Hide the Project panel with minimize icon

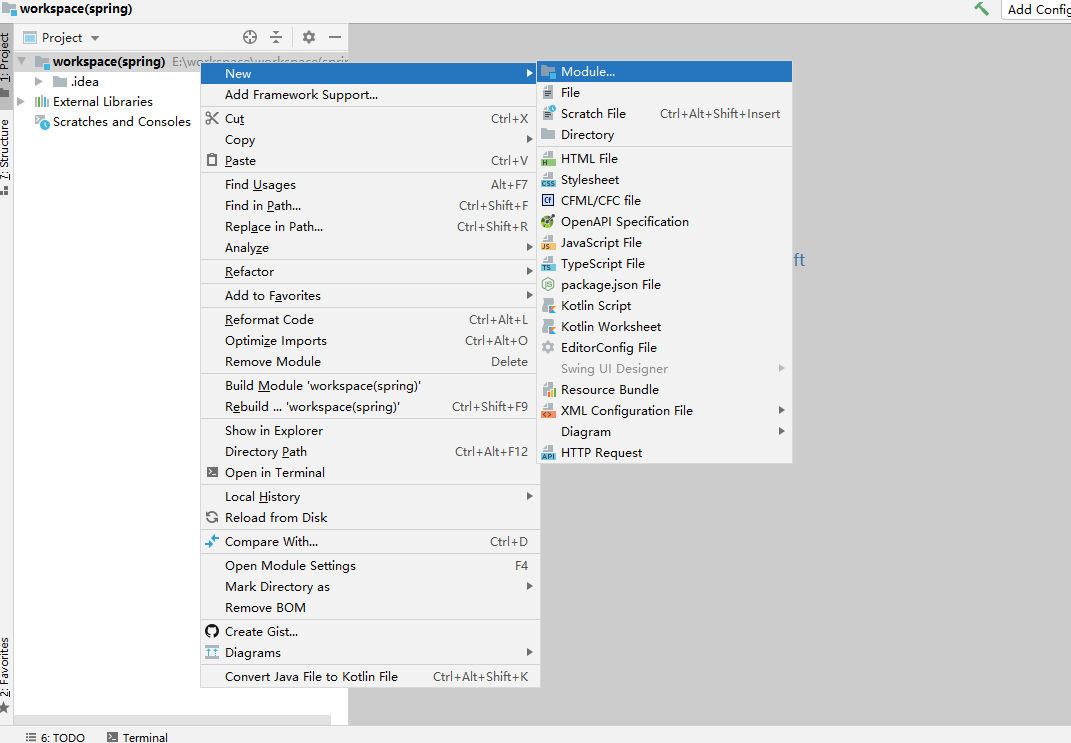tap(335, 37)
